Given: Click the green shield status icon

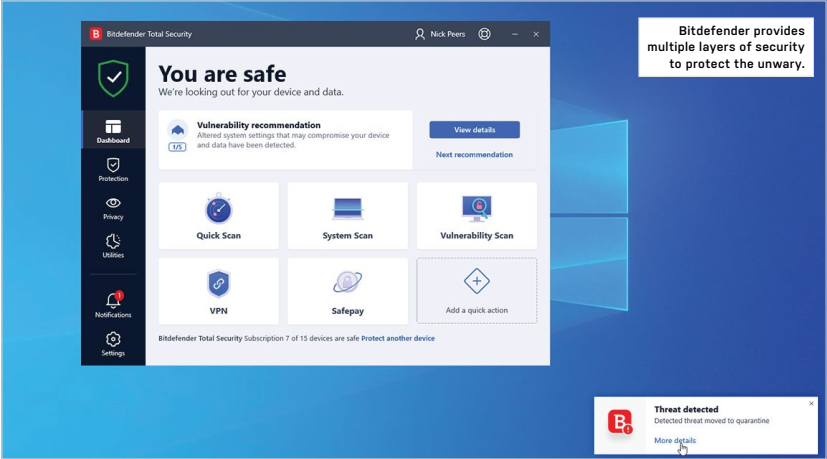Looking at the screenshot, I should click(113, 78).
